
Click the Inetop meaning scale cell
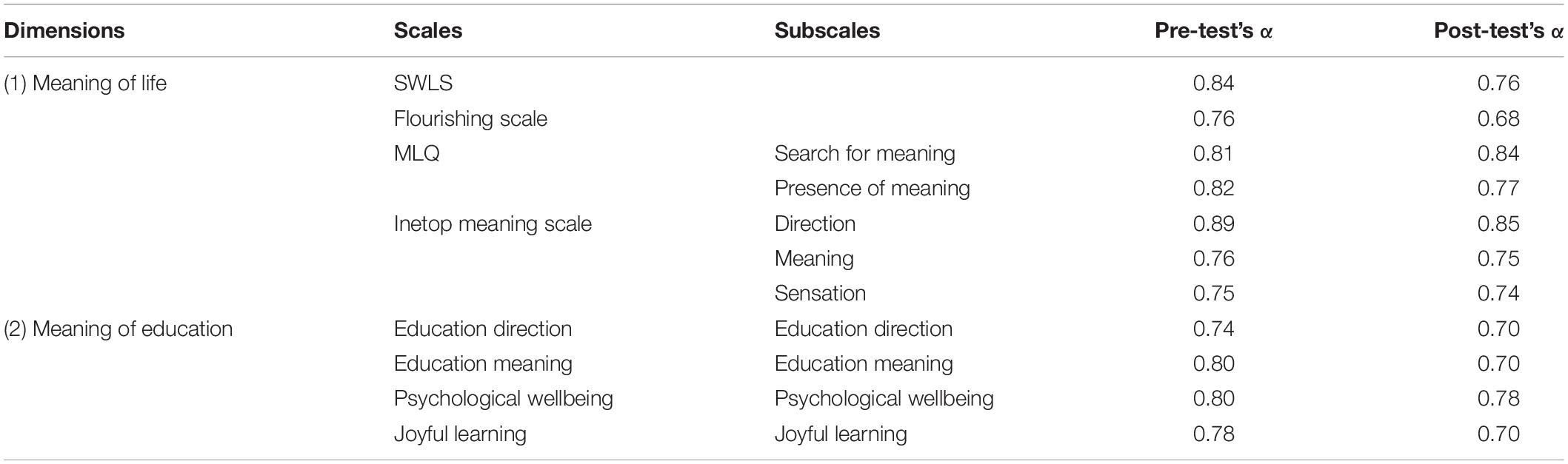point(493,224)
